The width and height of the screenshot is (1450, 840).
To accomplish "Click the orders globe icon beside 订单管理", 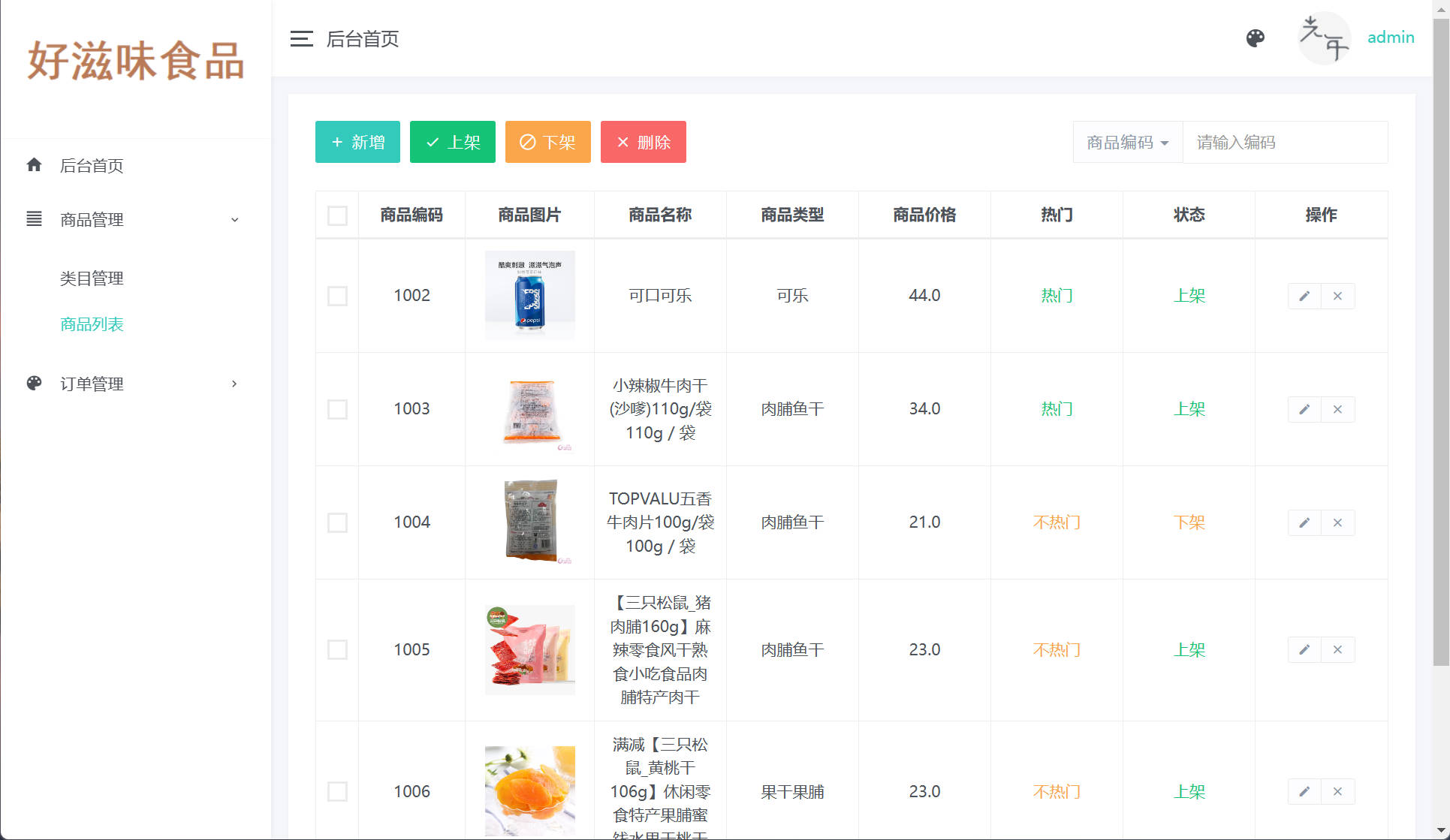I will pos(34,384).
